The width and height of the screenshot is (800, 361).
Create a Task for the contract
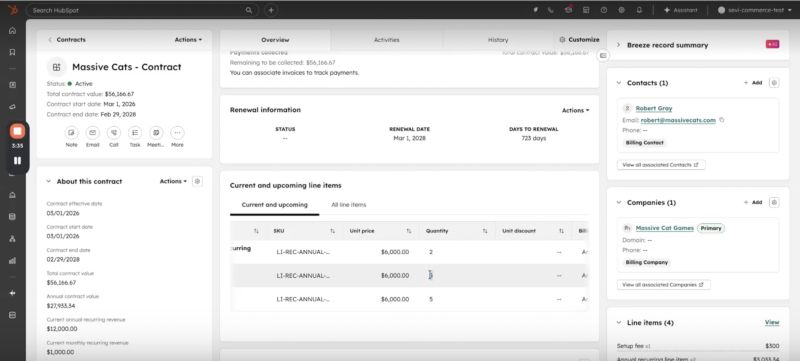coord(135,137)
